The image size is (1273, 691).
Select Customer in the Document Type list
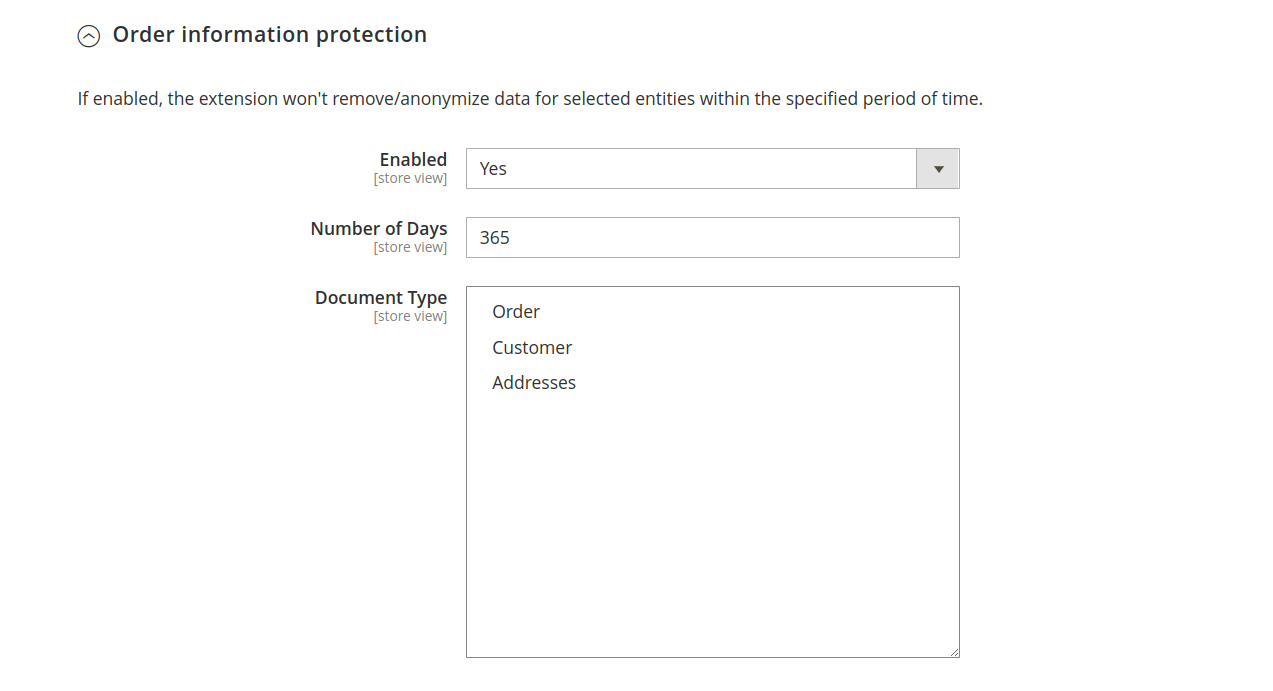(x=532, y=347)
